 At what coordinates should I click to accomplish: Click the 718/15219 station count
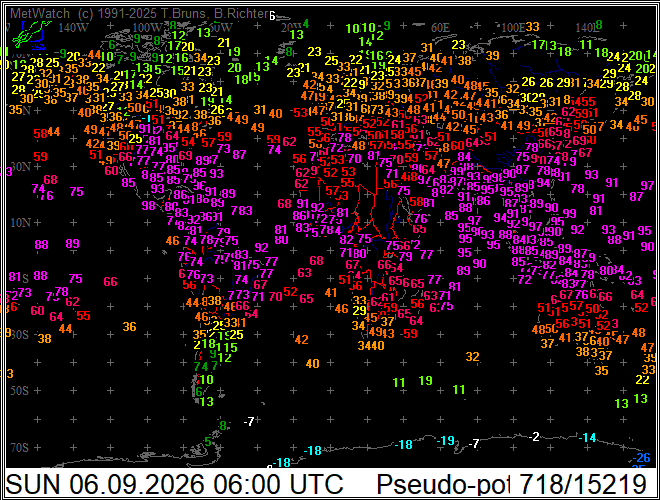pos(582,484)
